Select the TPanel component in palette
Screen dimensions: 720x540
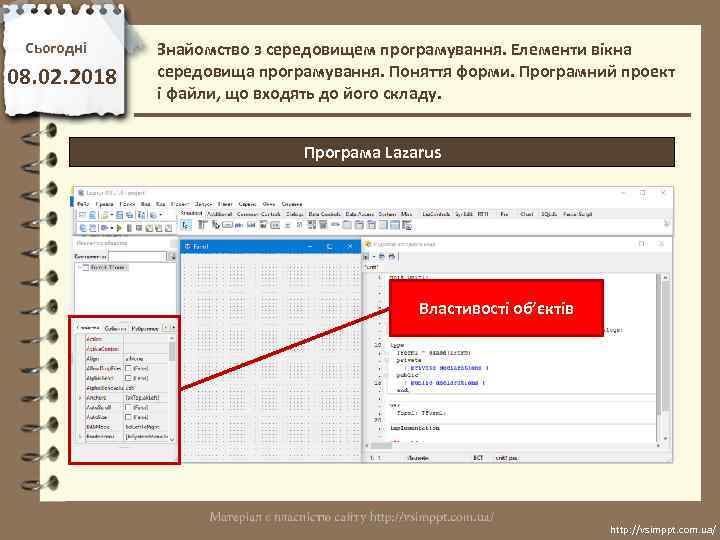tap(382, 225)
